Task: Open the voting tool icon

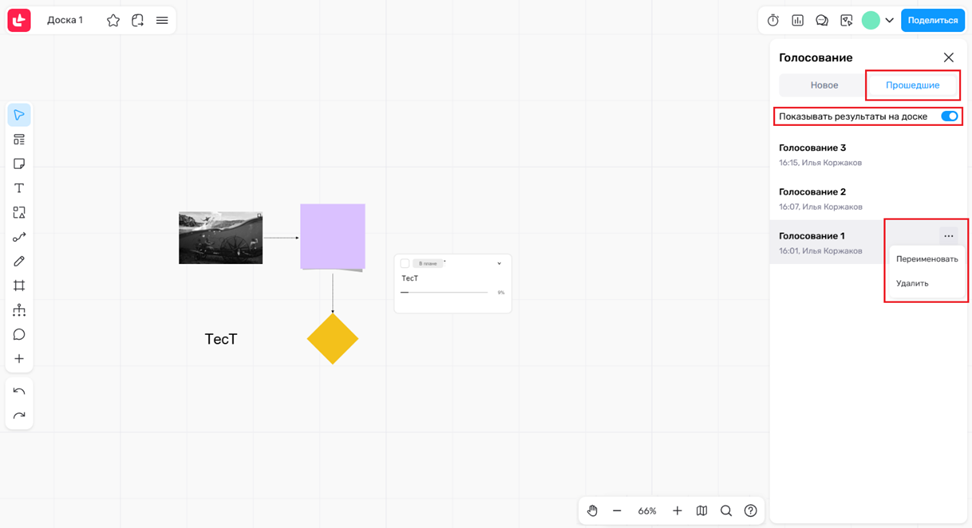Action: [798, 20]
